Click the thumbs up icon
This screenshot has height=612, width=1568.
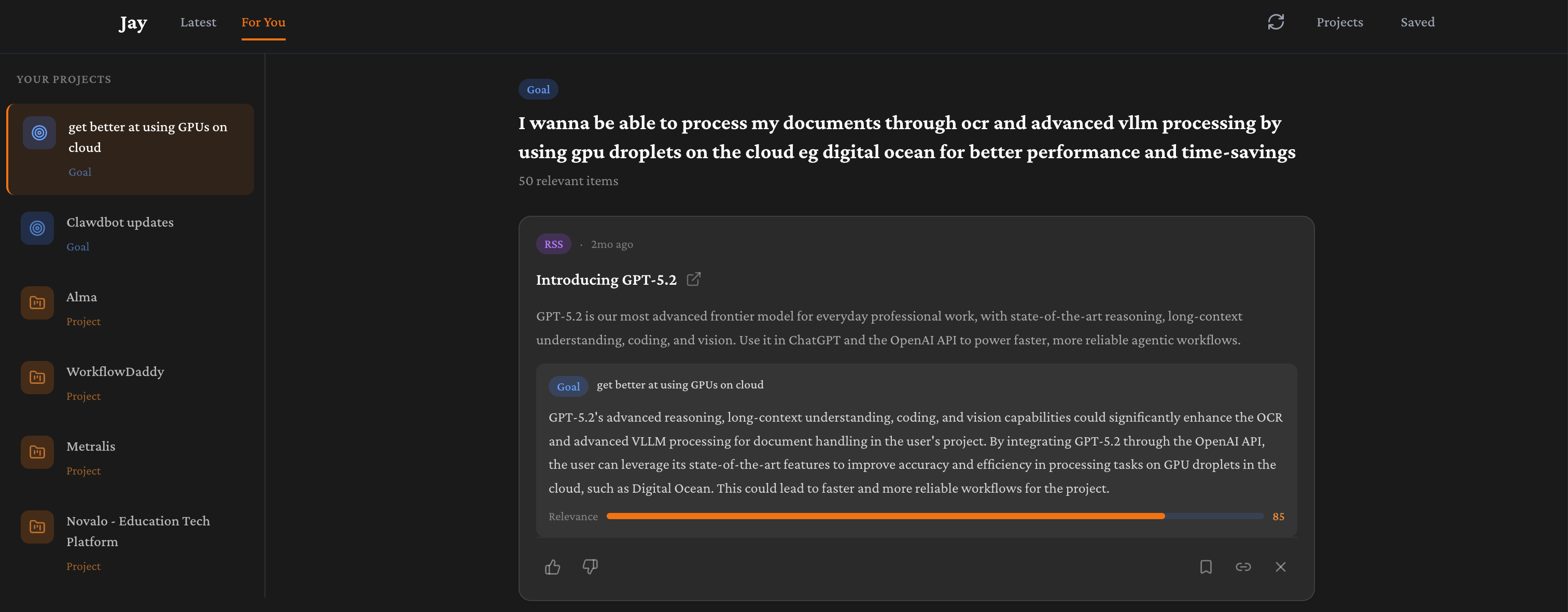[552, 567]
